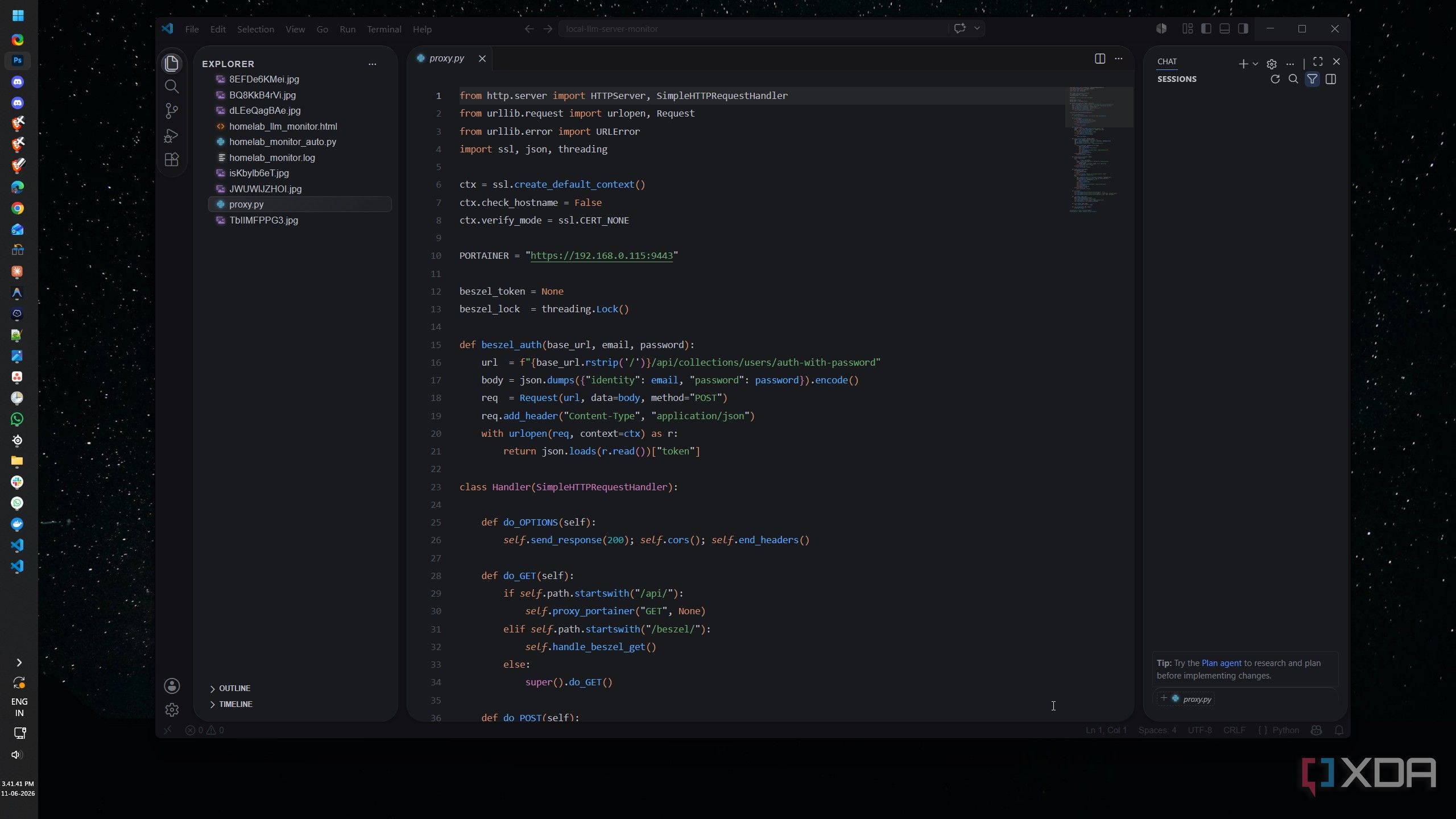Viewport: 1456px width, 819px height.
Task: Open notifications bell in status bar
Action: click(1339, 730)
